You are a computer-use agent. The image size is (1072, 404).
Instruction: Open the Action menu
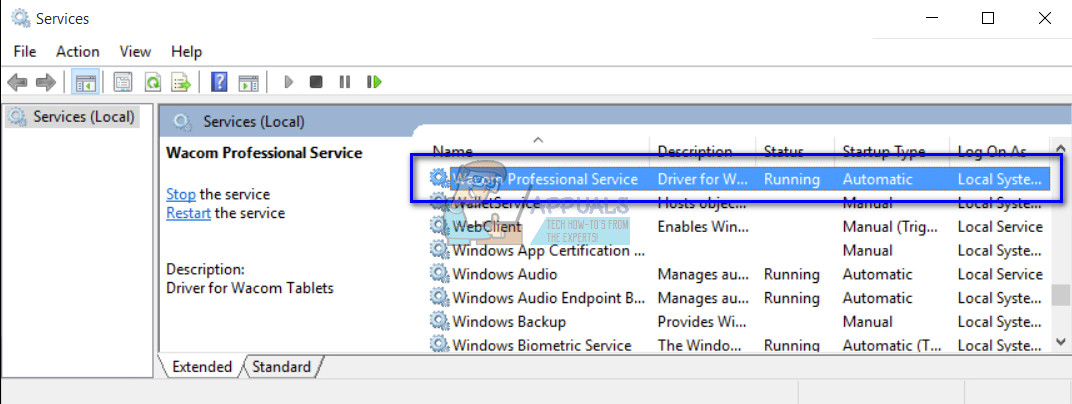(x=77, y=51)
